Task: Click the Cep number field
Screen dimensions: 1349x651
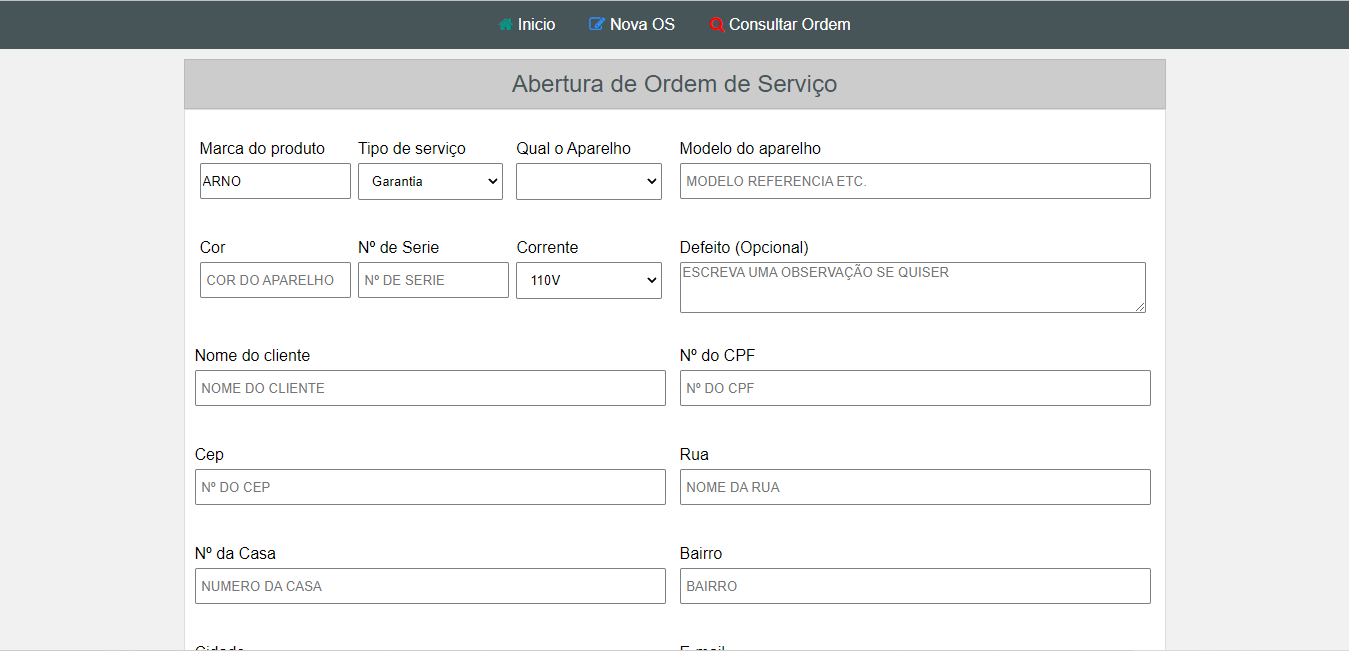Action: [430, 487]
